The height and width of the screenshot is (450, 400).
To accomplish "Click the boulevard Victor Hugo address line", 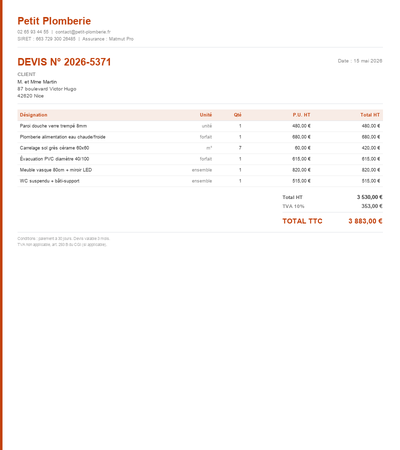I will [47, 89].
